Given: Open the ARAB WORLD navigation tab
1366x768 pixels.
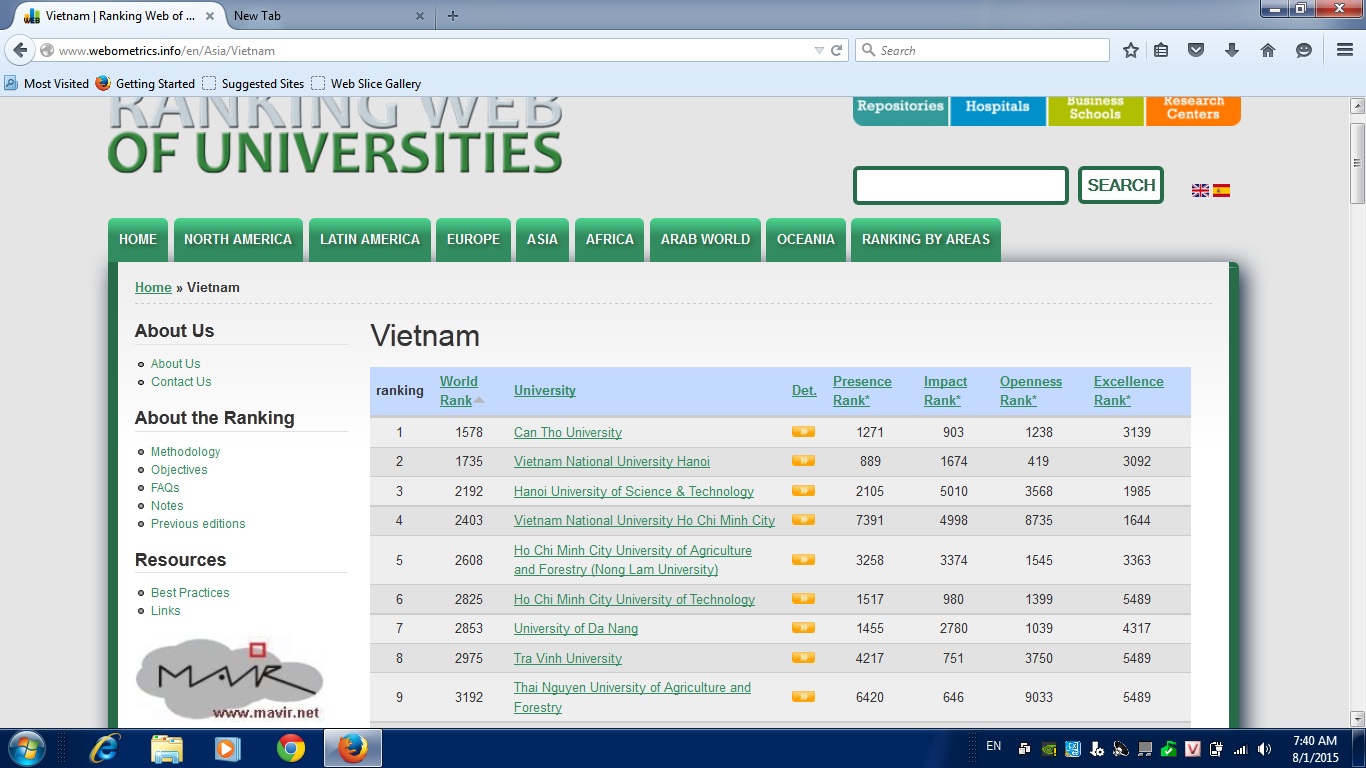Looking at the screenshot, I should pyautogui.click(x=705, y=240).
